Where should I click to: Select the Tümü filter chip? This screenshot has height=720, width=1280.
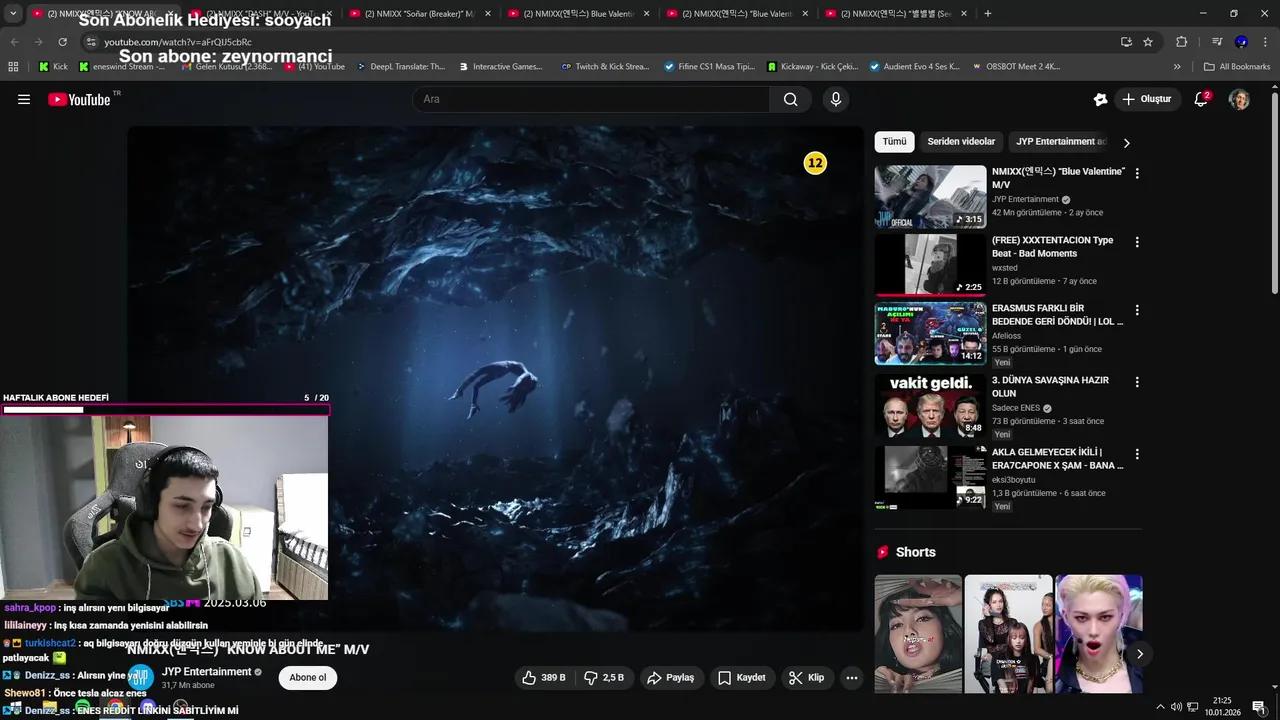click(894, 142)
